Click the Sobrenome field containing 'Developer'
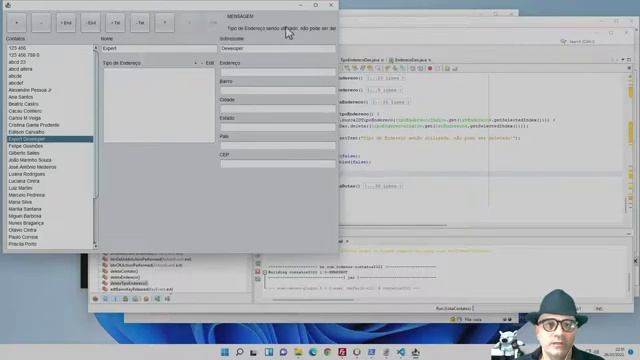 [x=278, y=49]
